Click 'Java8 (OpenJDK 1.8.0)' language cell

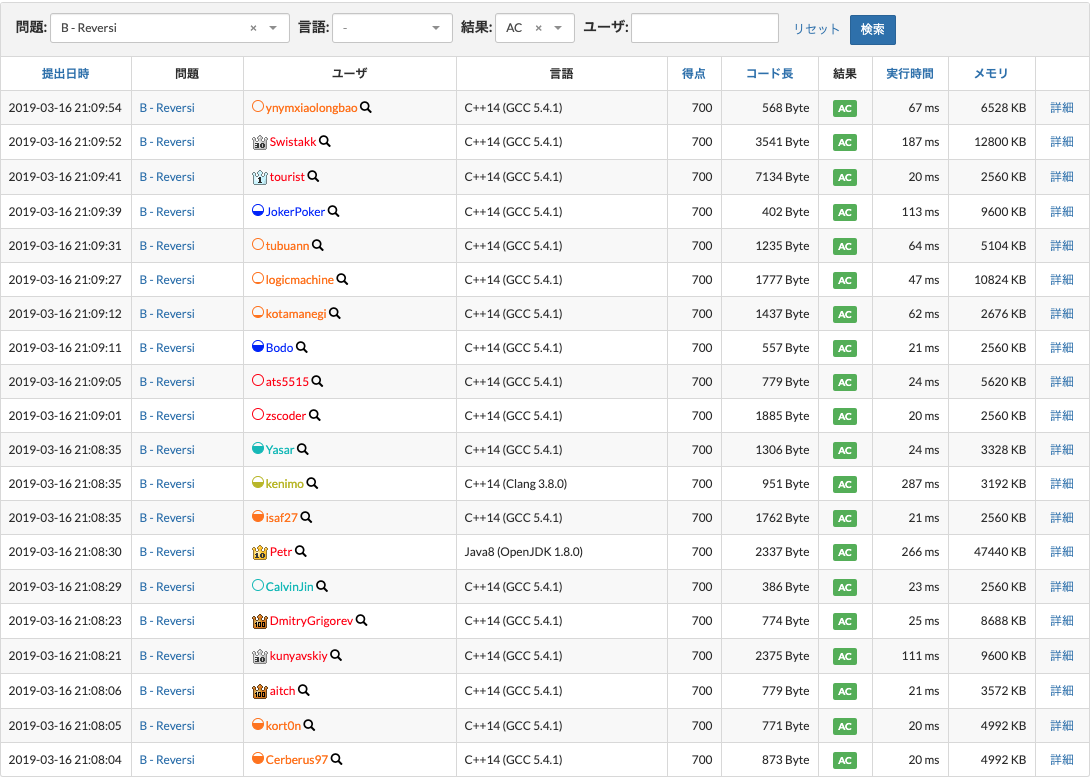point(523,552)
